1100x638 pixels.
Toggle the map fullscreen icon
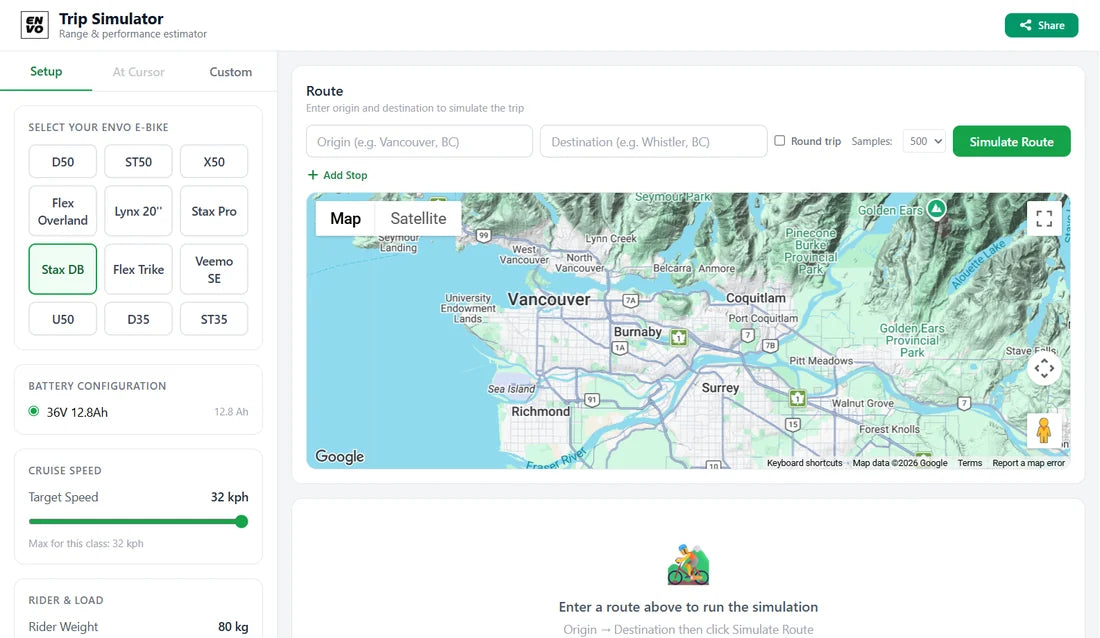pyautogui.click(x=1044, y=219)
